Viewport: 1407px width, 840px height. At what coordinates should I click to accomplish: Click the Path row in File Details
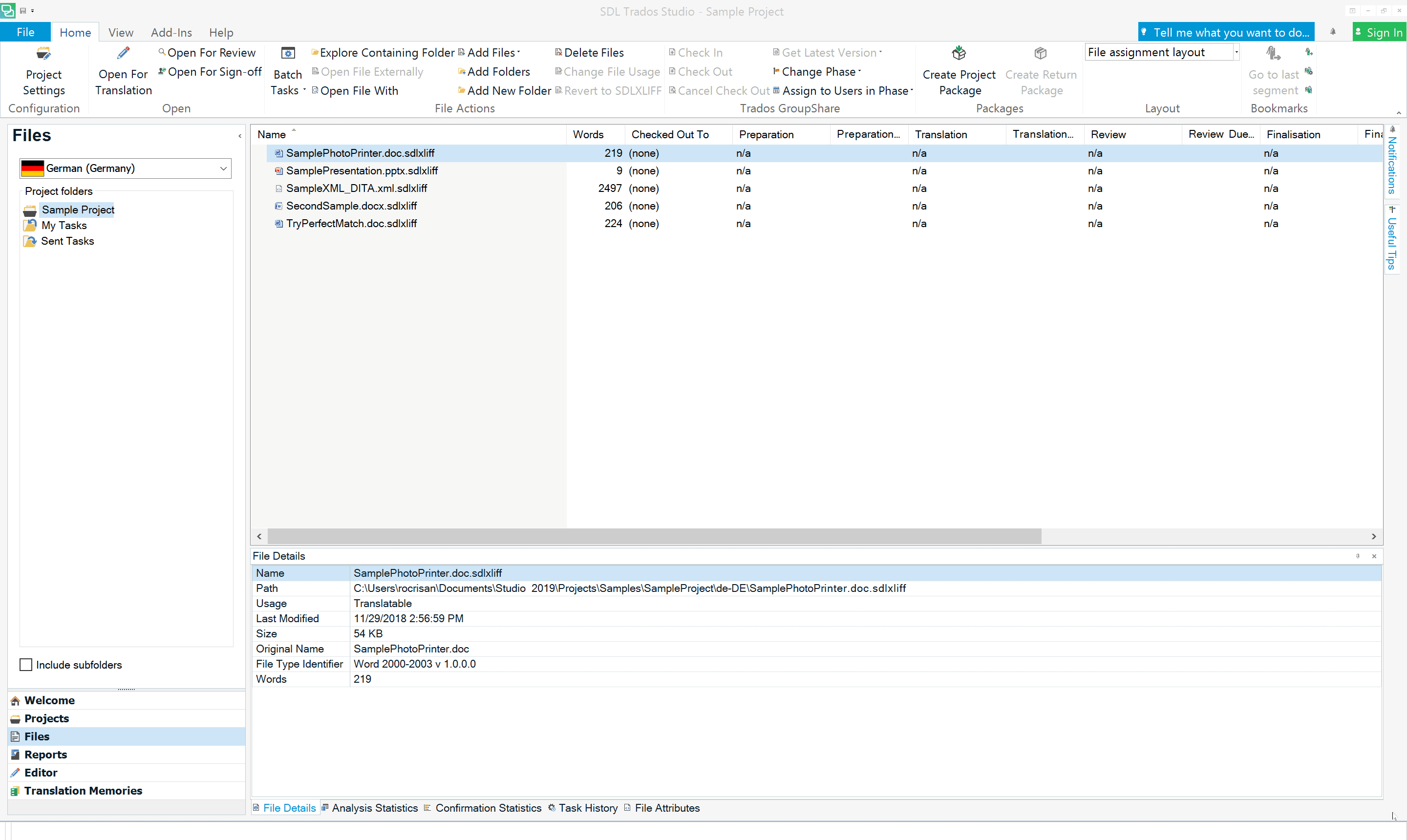click(x=816, y=588)
